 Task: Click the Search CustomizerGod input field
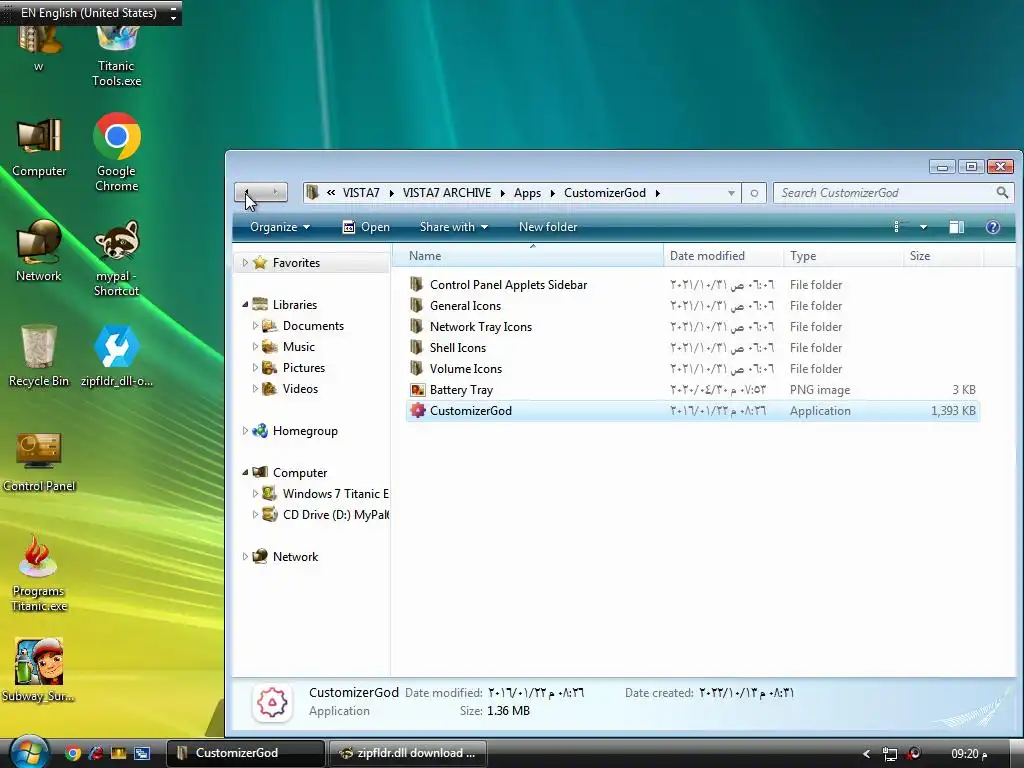point(885,193)
